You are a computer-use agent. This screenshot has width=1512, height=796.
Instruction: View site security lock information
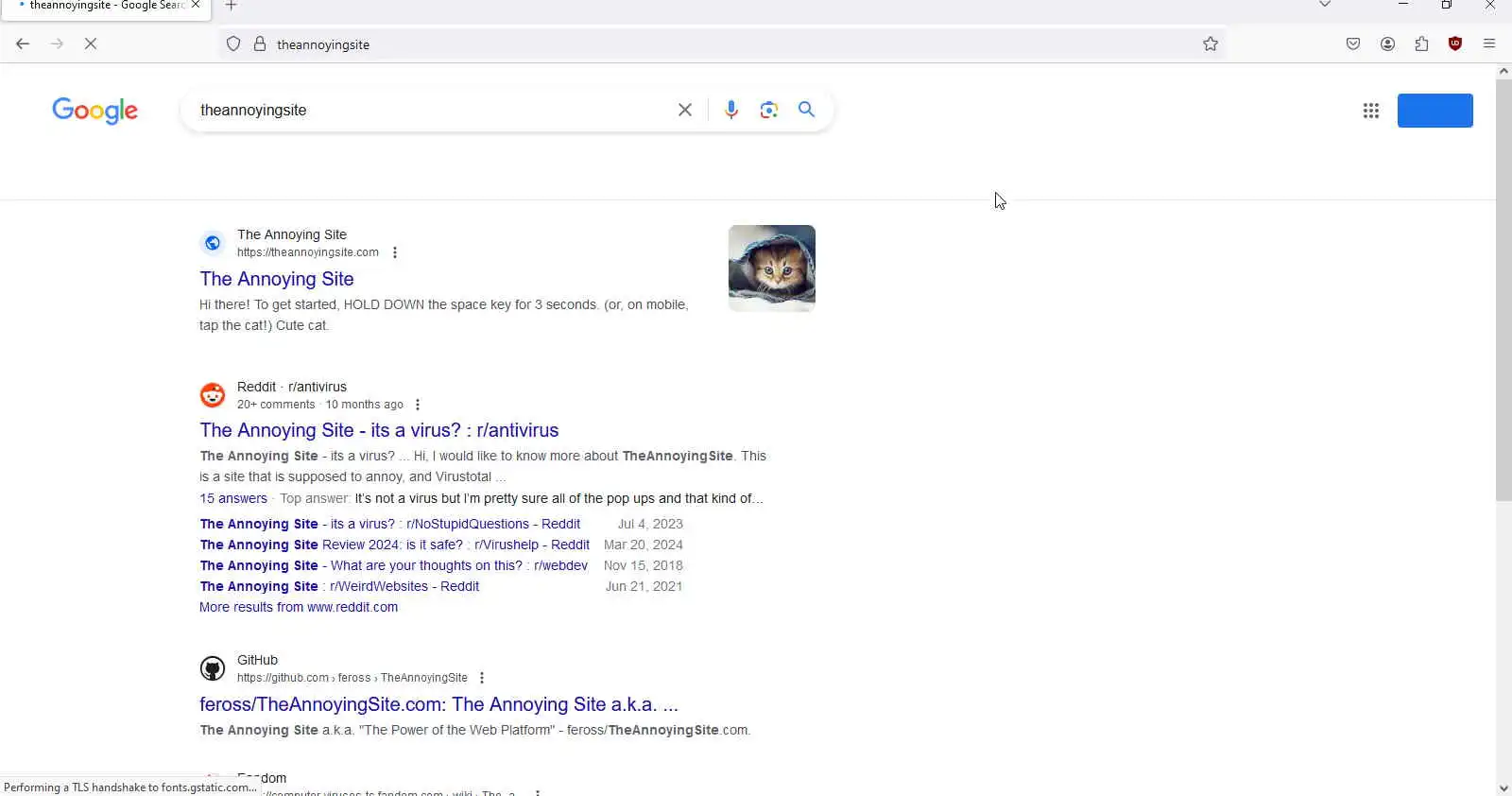pyautogui.click(x=260, y=44)
